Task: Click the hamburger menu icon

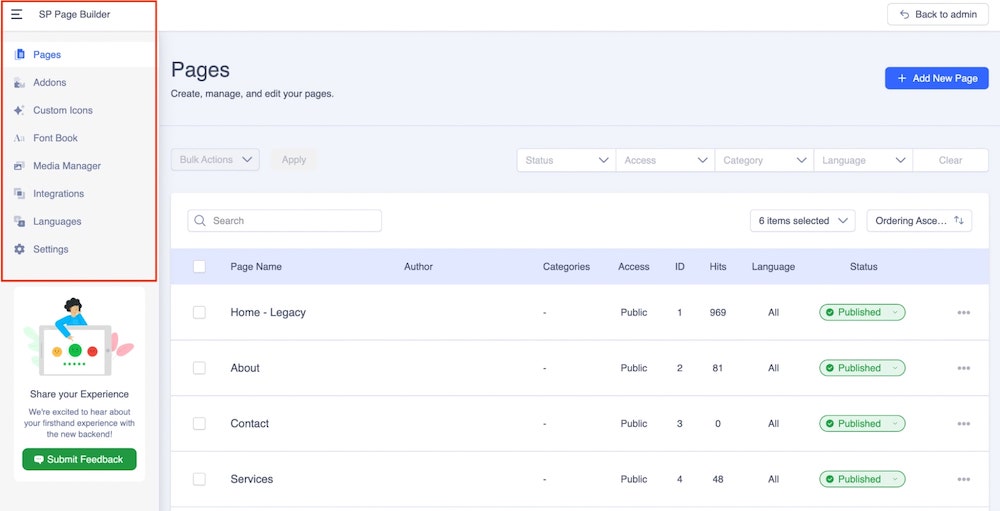Action: (x=17, y=15)
